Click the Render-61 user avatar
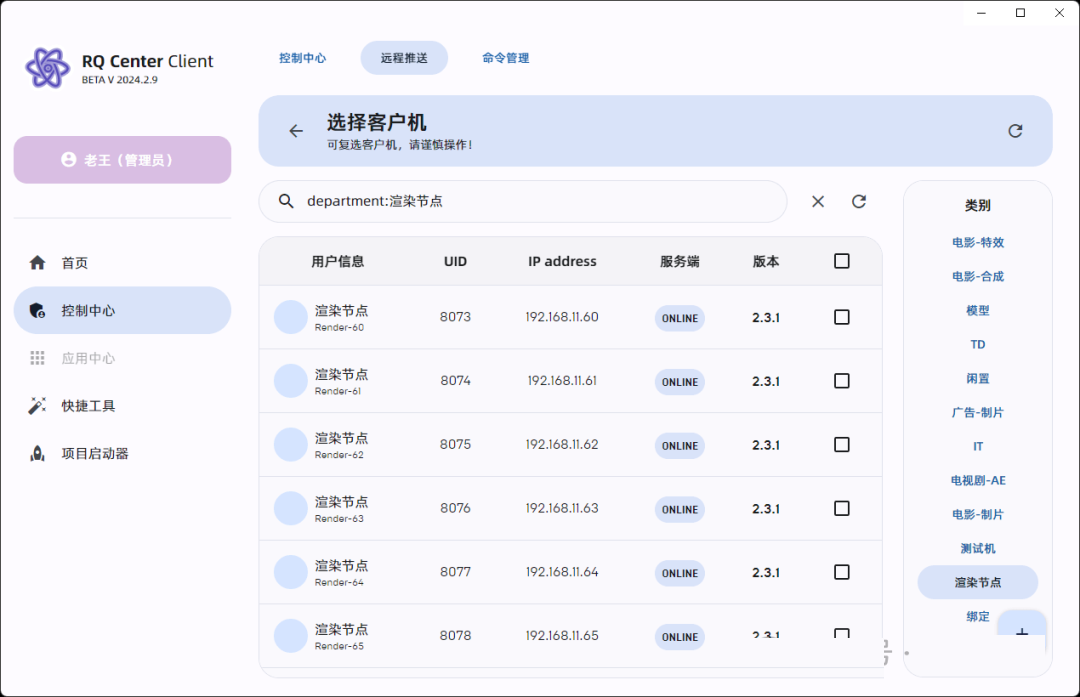Image resolution: width=1080 pixels, height=697 pixels. point(291,381)
